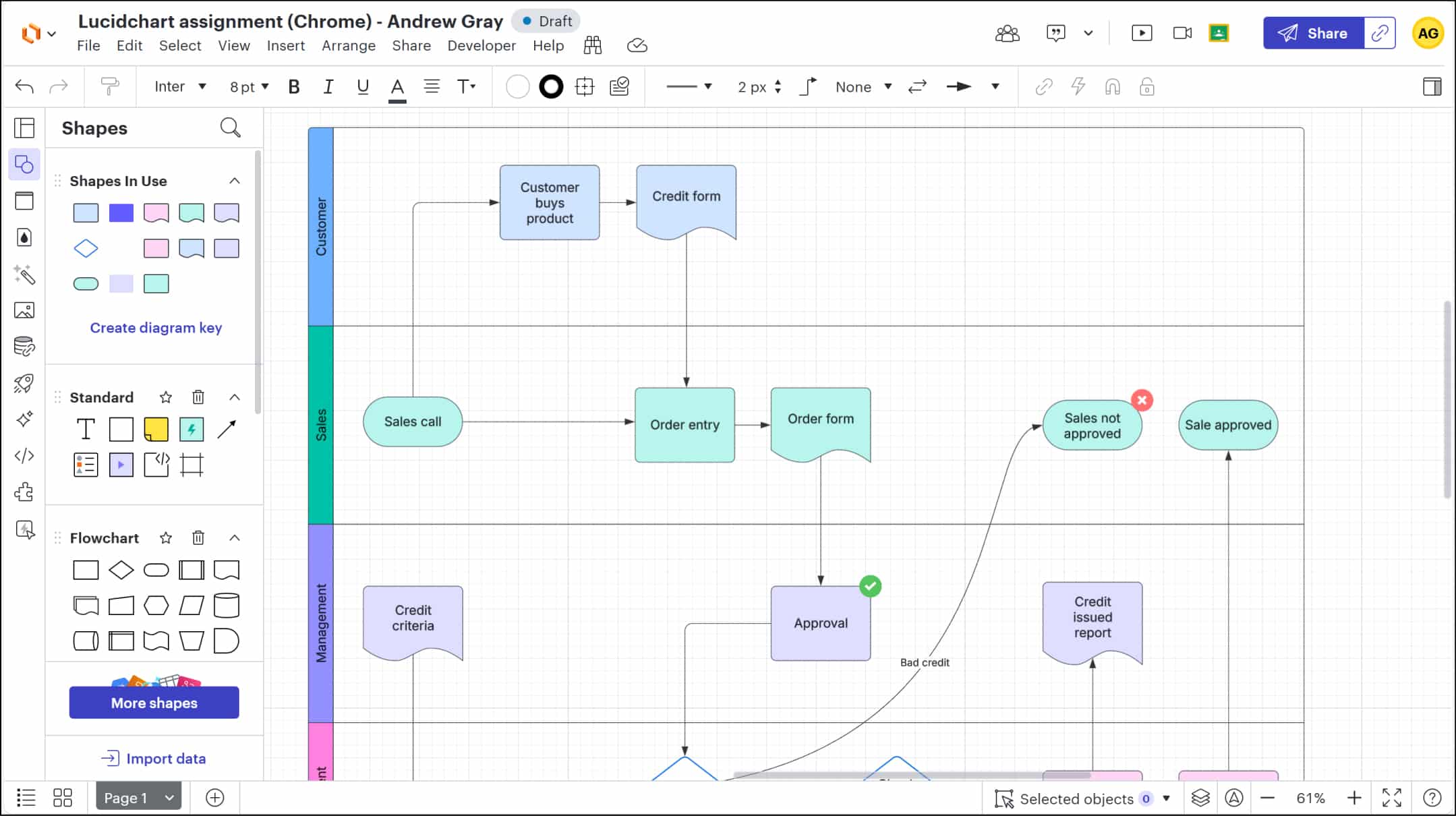Toggle the right side panel
Image resolution: width=1456 pixels, height=816 pixels.
(1432, 86)
